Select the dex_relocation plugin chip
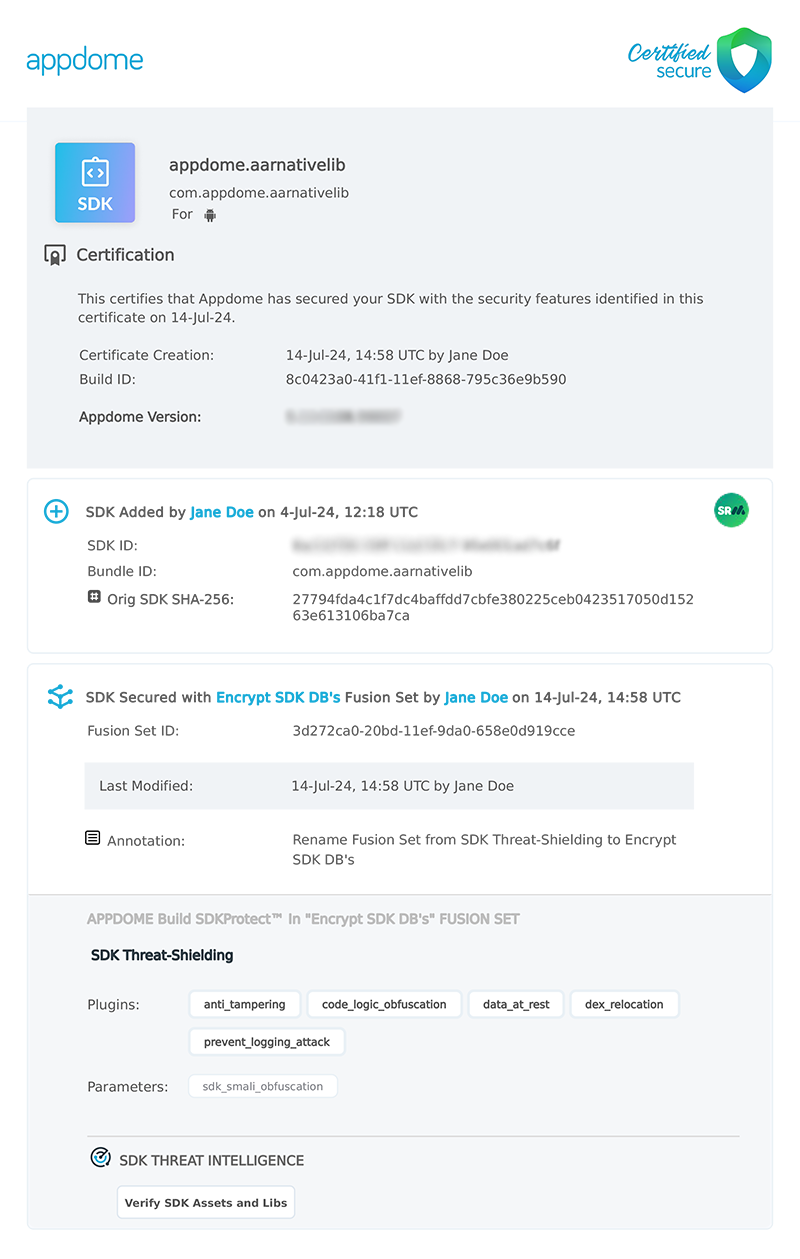This screenshot has height=1259, width=800. (x=624, y=1004)
